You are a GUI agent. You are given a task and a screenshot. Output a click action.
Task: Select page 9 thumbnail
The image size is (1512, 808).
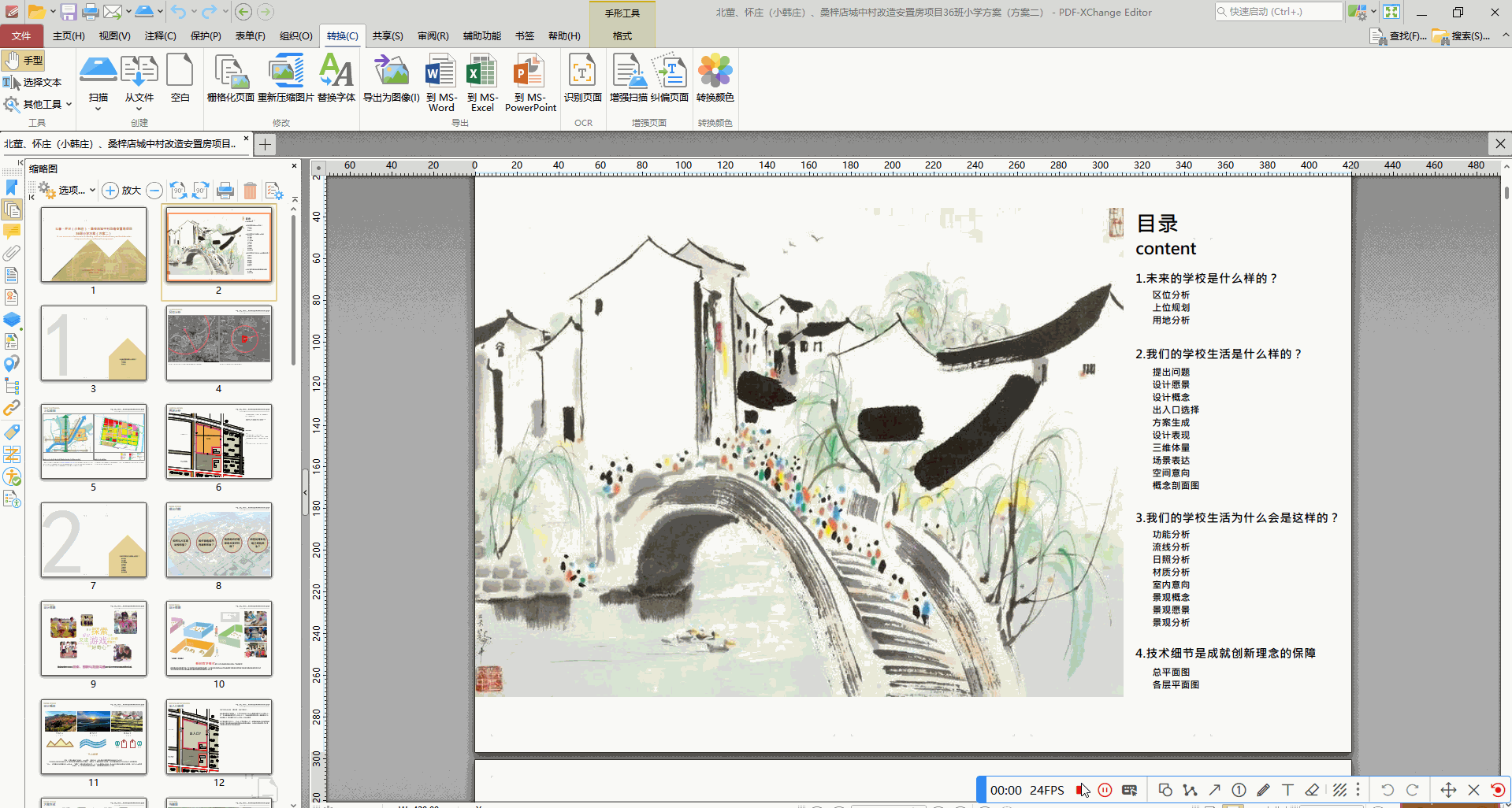[93, 639]
